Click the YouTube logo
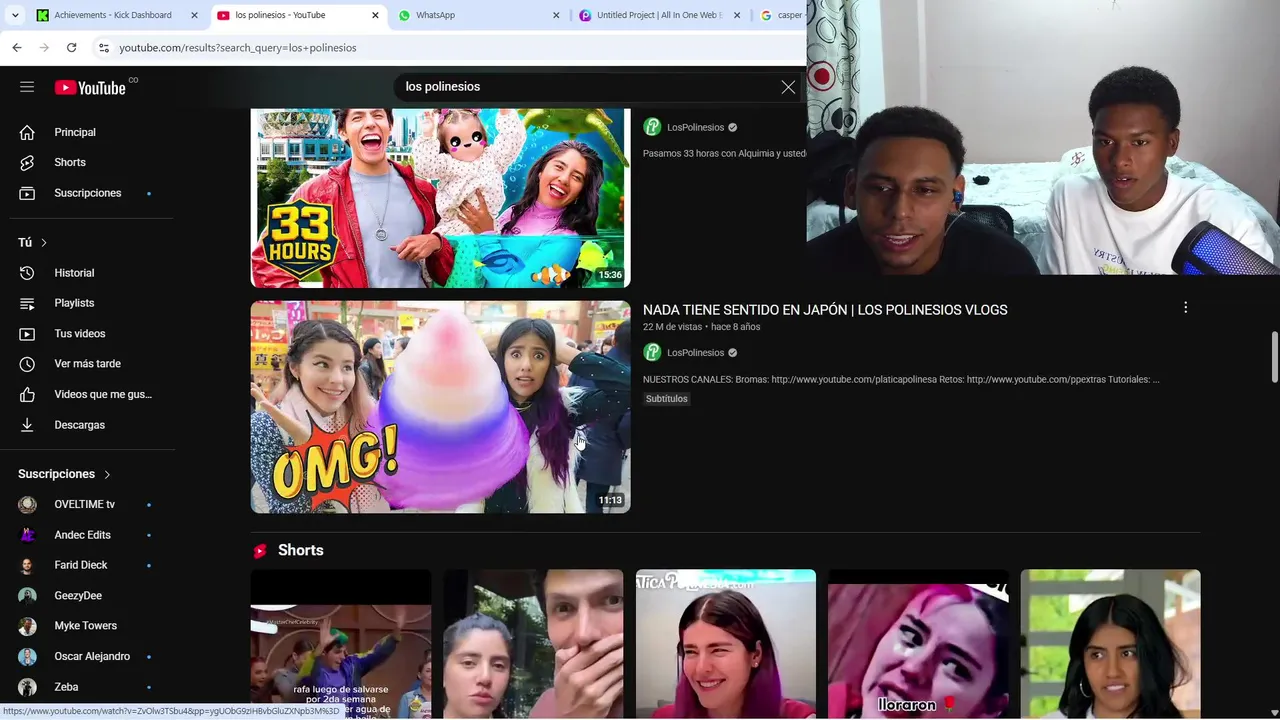1280x720 pixels. (x=90, y=88)
